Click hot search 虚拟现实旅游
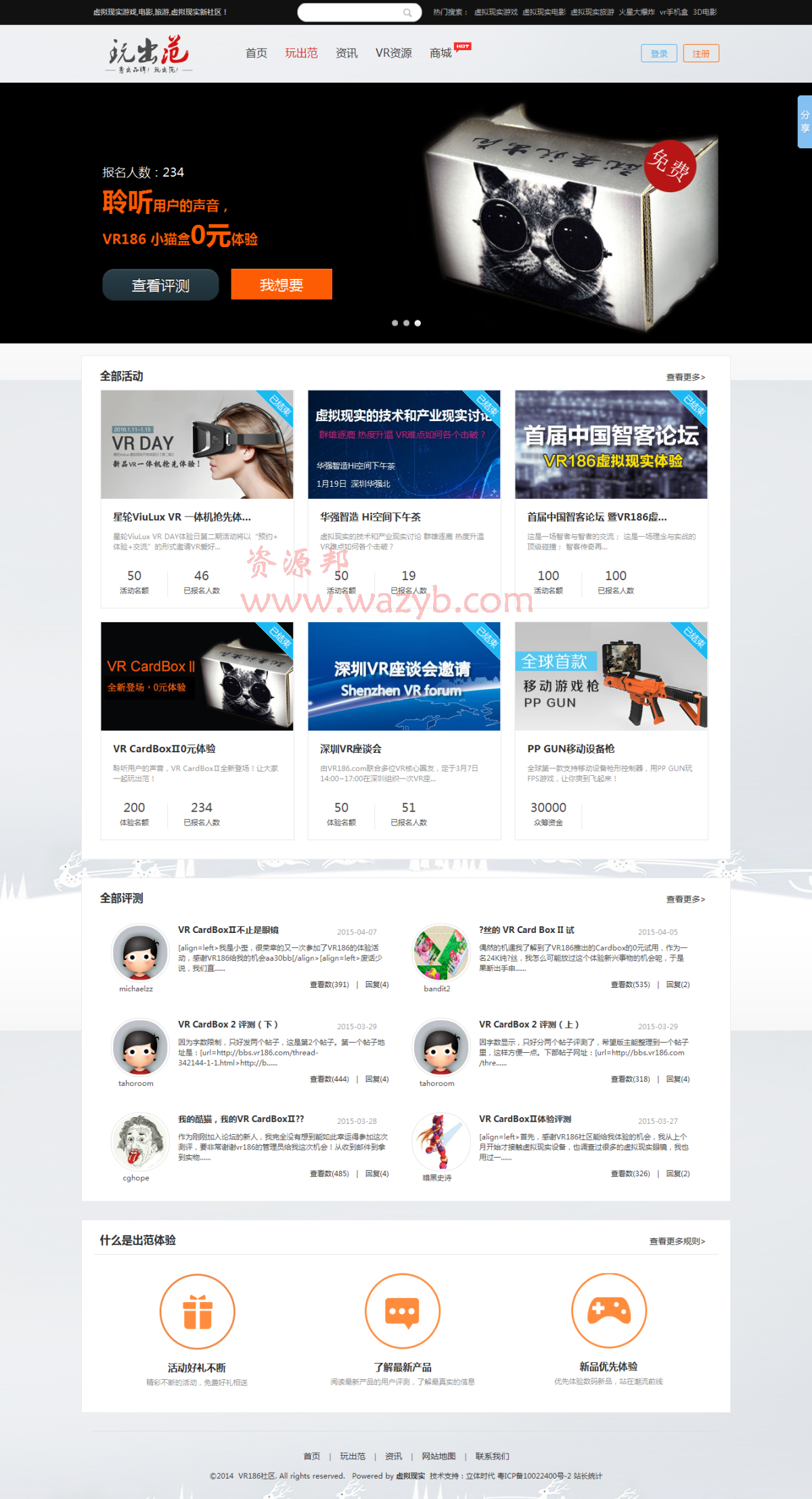The image size is (812, 1499). coord(592,12)
